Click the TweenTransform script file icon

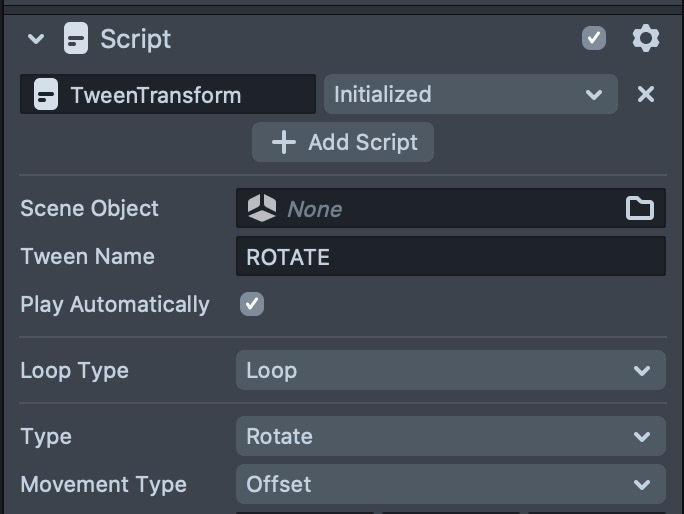click(45, 95)
